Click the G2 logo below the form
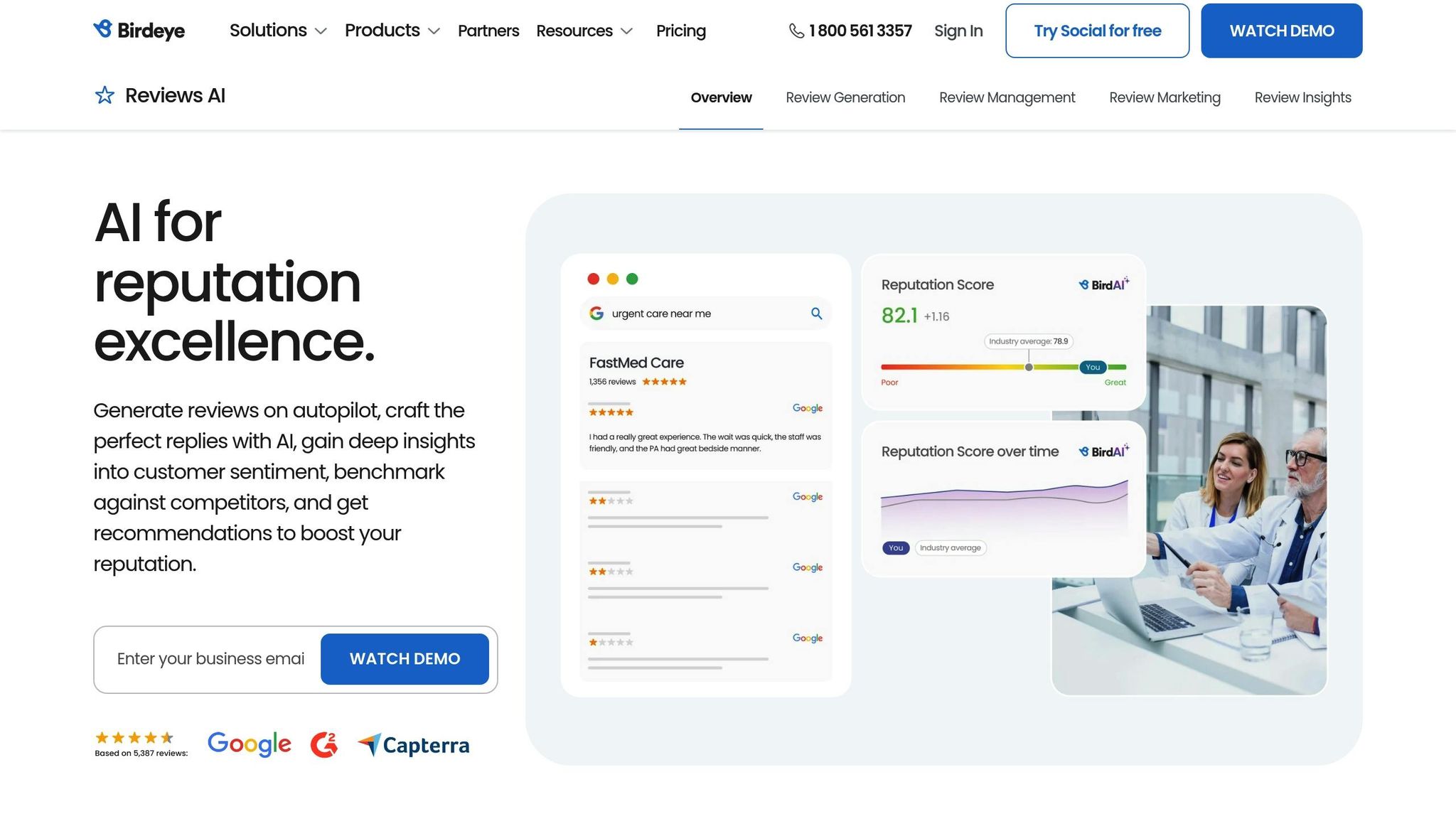1456x819 pixels. (324, 744)
